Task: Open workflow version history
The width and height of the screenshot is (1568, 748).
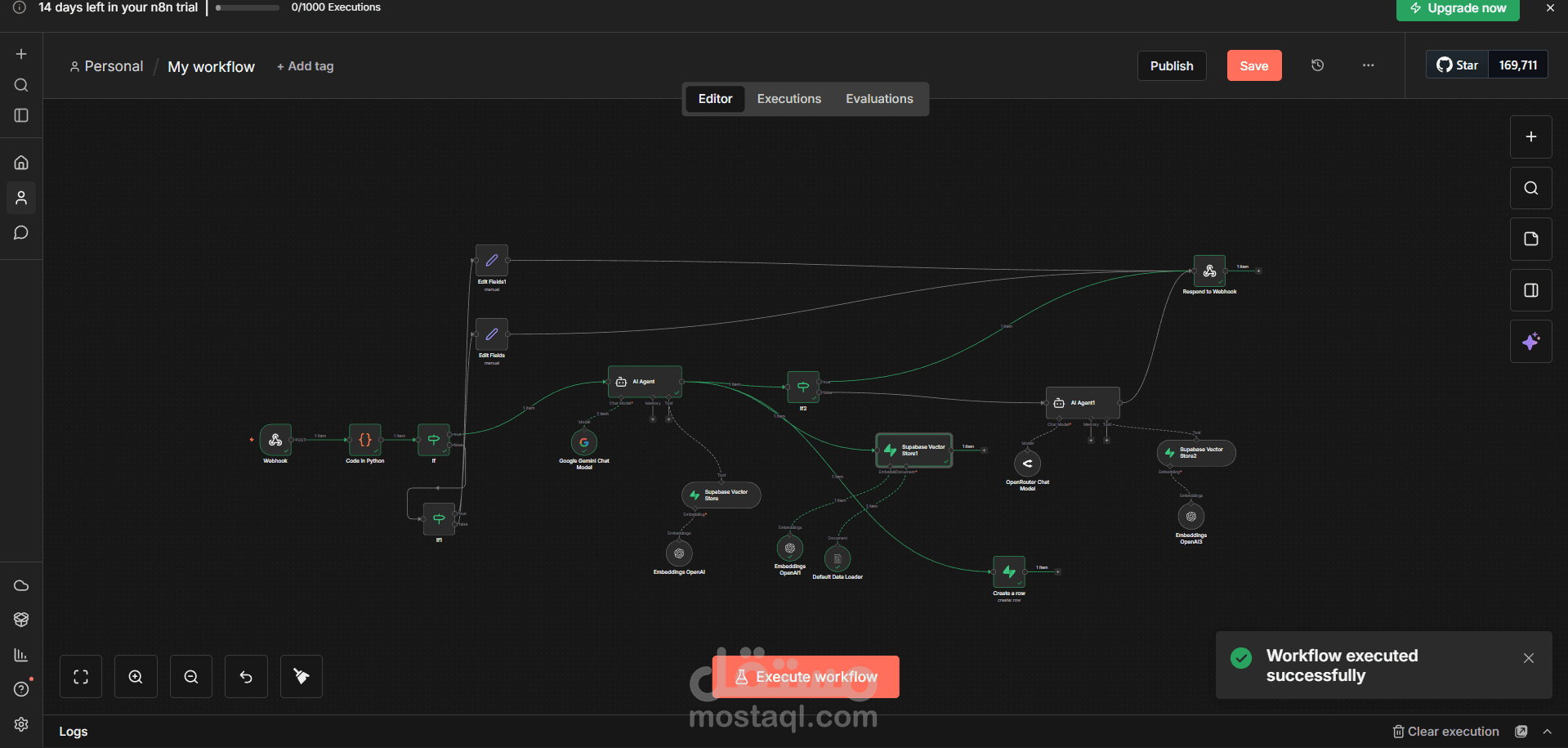Action: 1318,65
